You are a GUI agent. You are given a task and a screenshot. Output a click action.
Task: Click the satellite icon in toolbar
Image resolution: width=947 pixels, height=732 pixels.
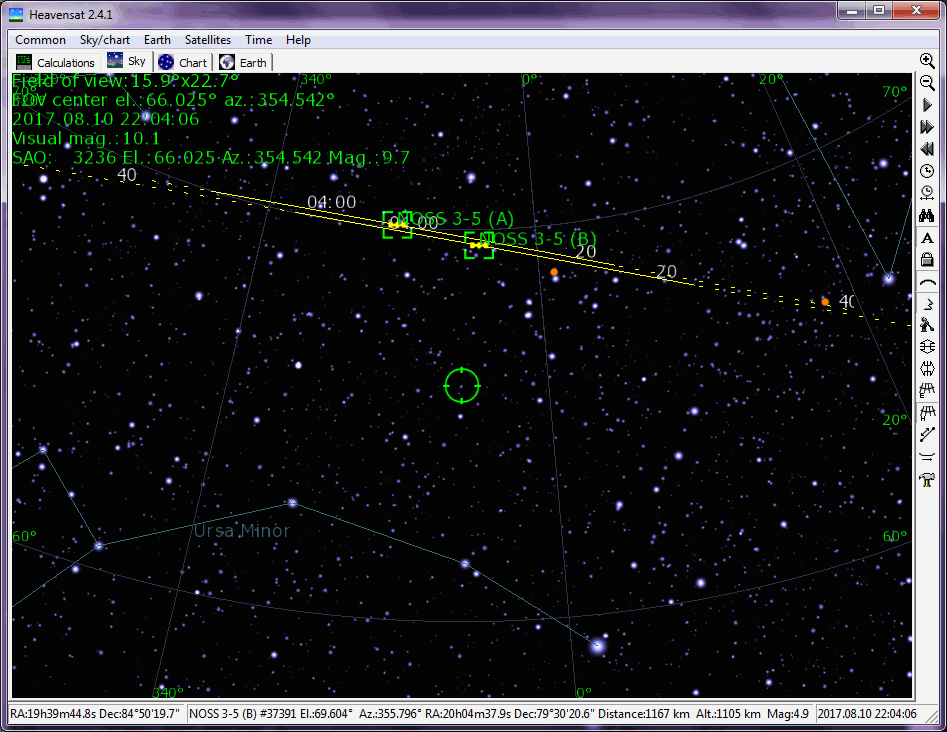[927, 325]
